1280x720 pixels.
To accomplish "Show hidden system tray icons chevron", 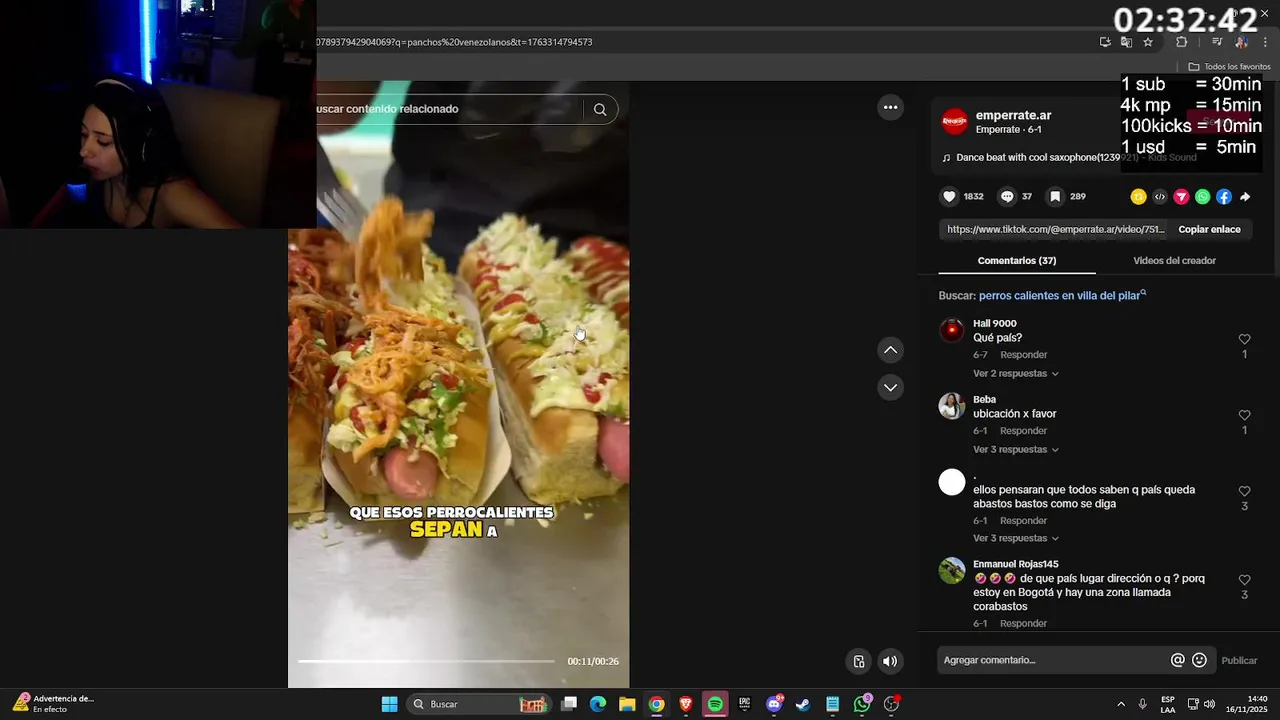I will [1121, 704].
